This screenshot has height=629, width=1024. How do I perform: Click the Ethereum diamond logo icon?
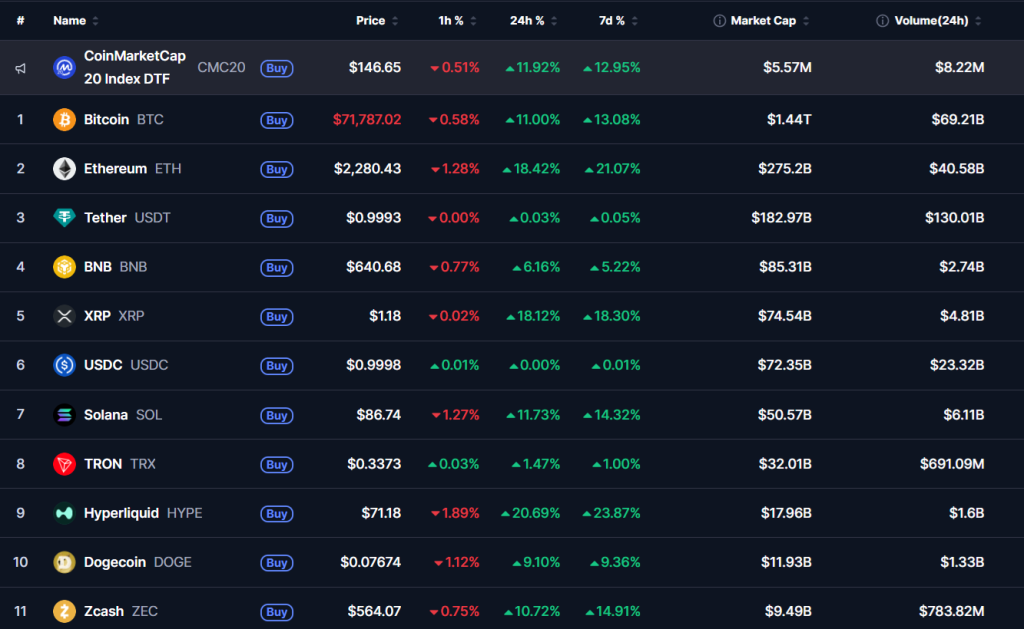tap(64, 169)
